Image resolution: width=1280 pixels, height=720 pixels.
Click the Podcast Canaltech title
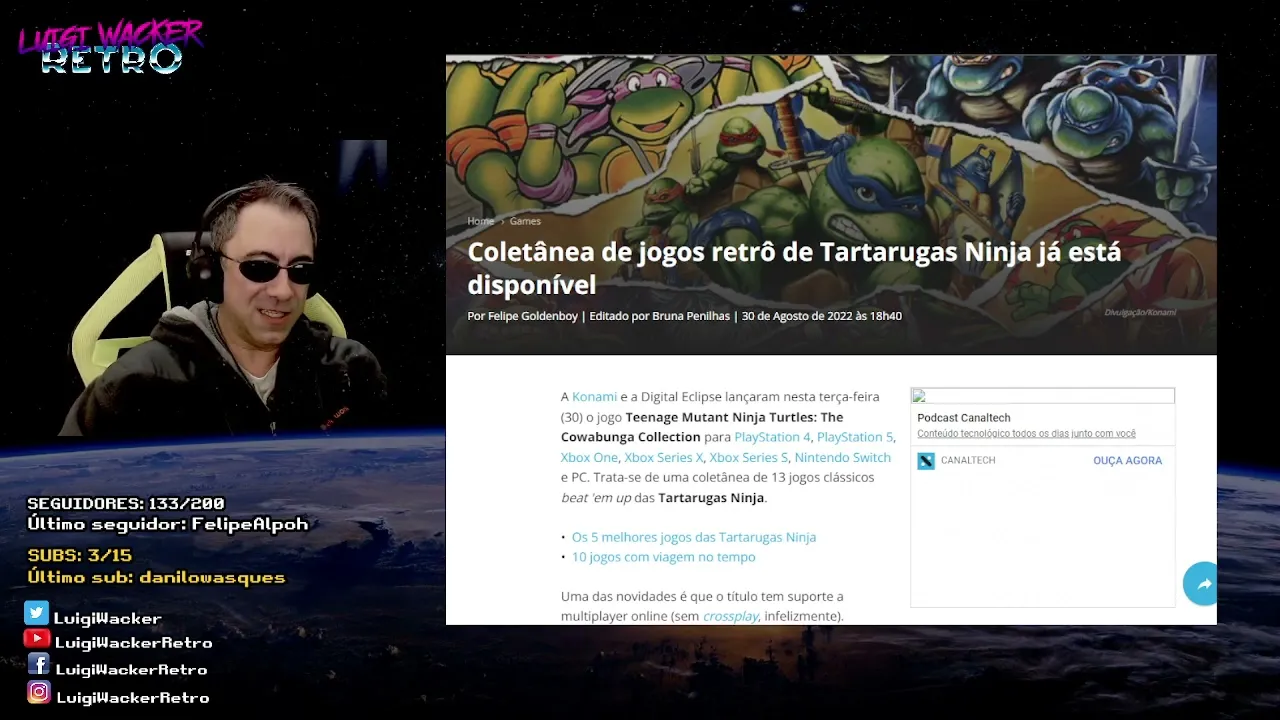[x=964, y=418]
